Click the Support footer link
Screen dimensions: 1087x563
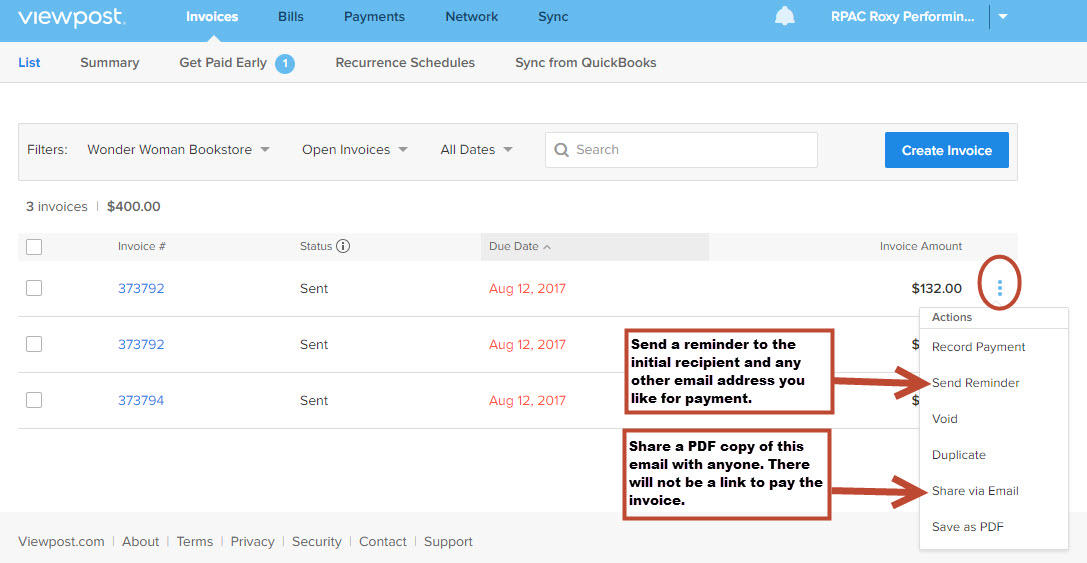click(448, 542)
